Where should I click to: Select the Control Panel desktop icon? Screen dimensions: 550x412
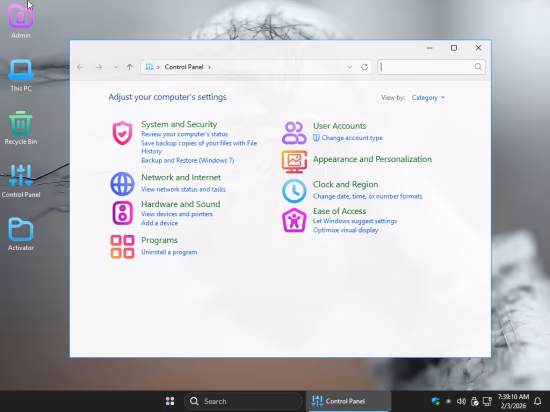click(21, 181)
